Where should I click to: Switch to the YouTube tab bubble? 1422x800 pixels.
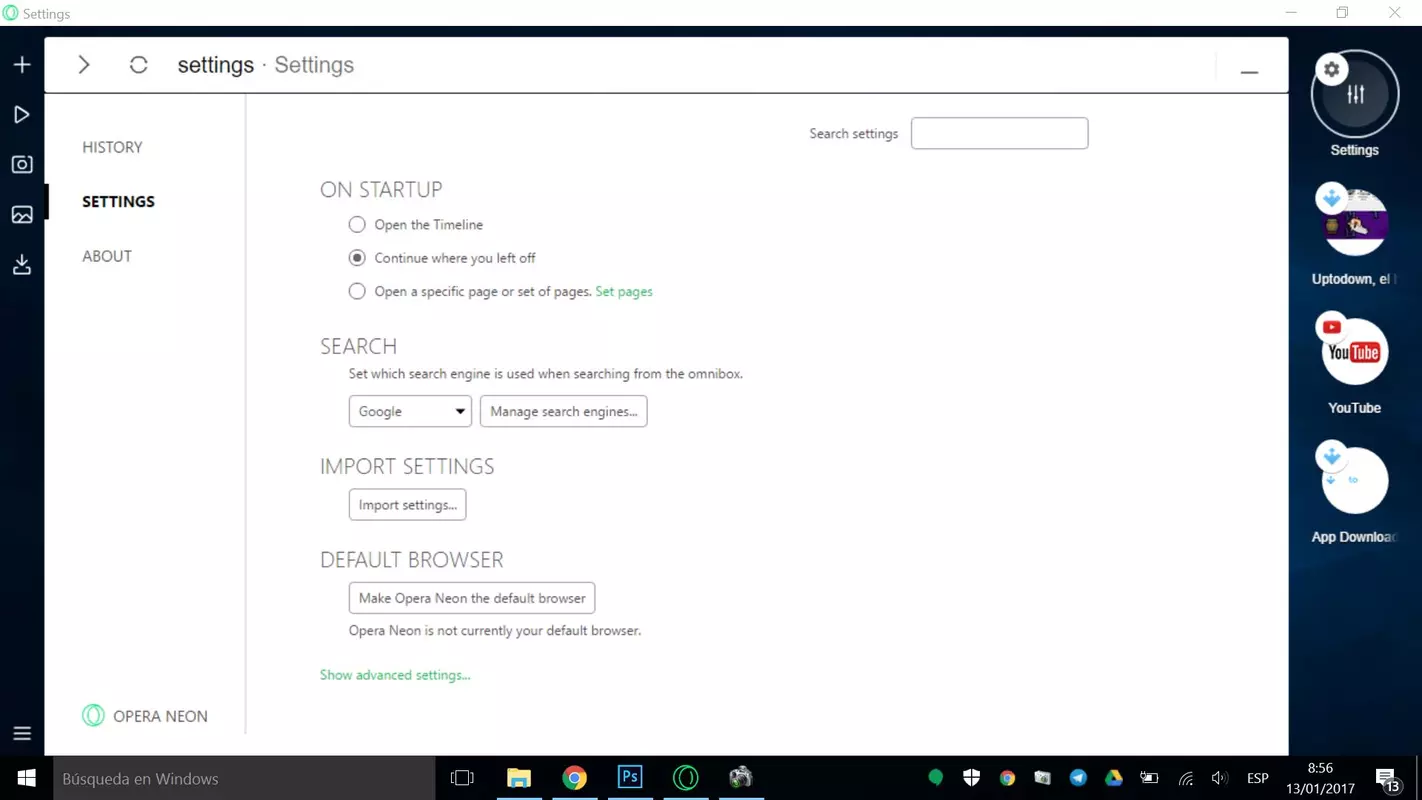tap(1355, 351)
